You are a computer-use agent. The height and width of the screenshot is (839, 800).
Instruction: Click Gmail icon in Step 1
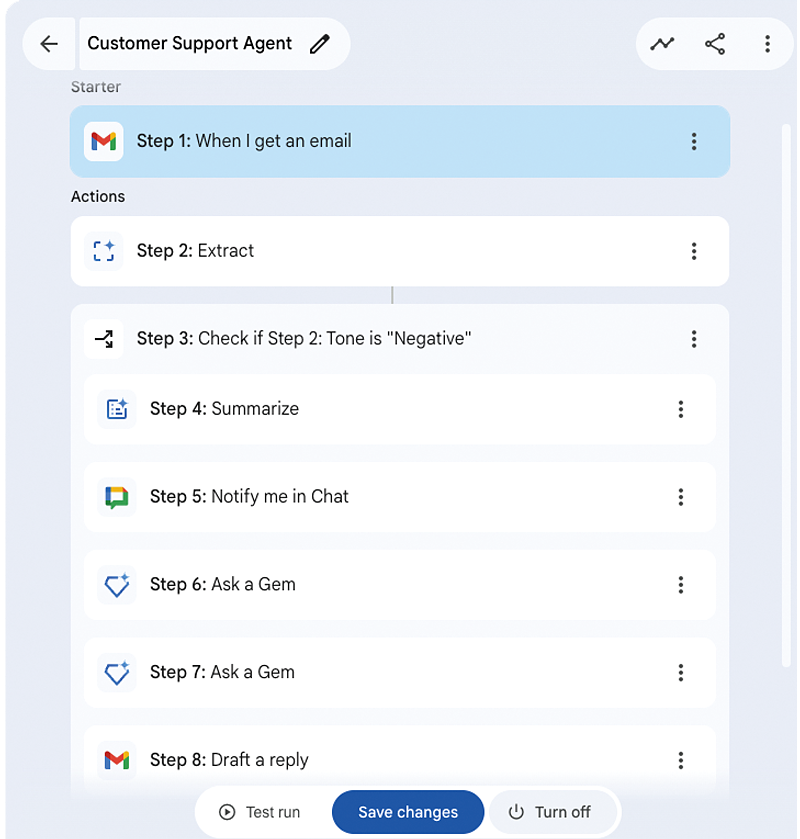tap(104, 141)
